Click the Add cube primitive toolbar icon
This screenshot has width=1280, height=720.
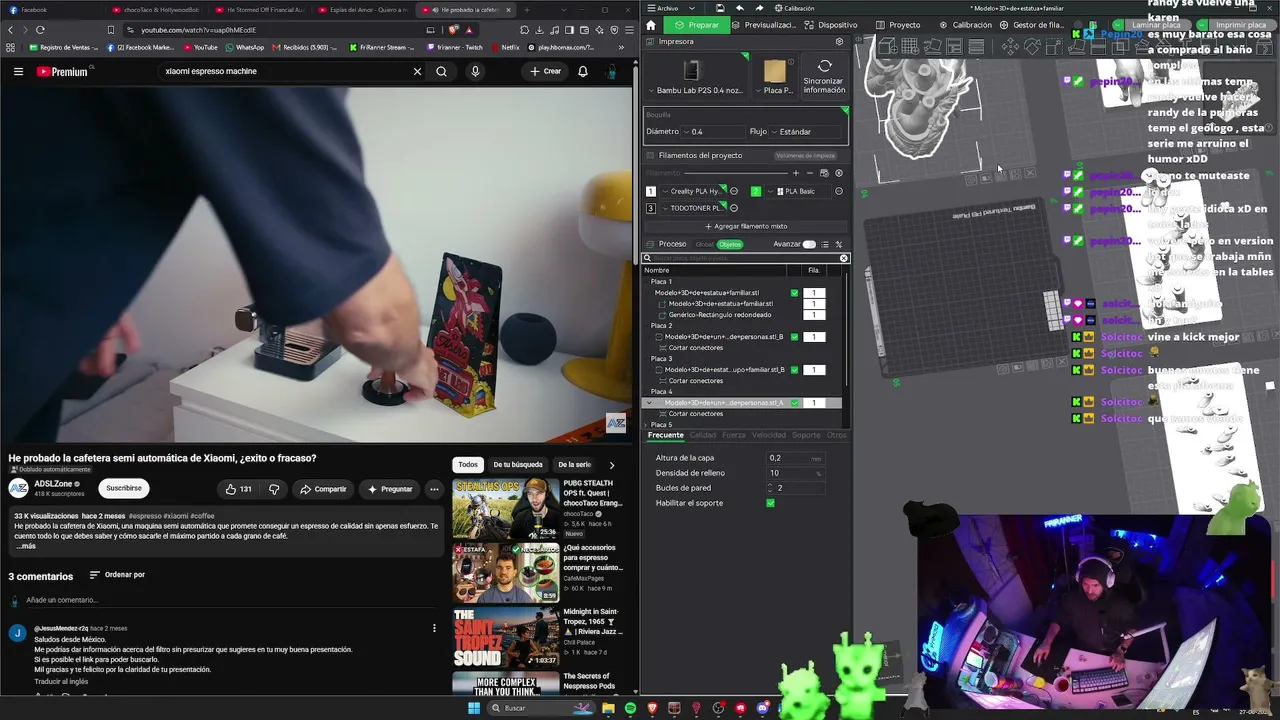point(887,46)
